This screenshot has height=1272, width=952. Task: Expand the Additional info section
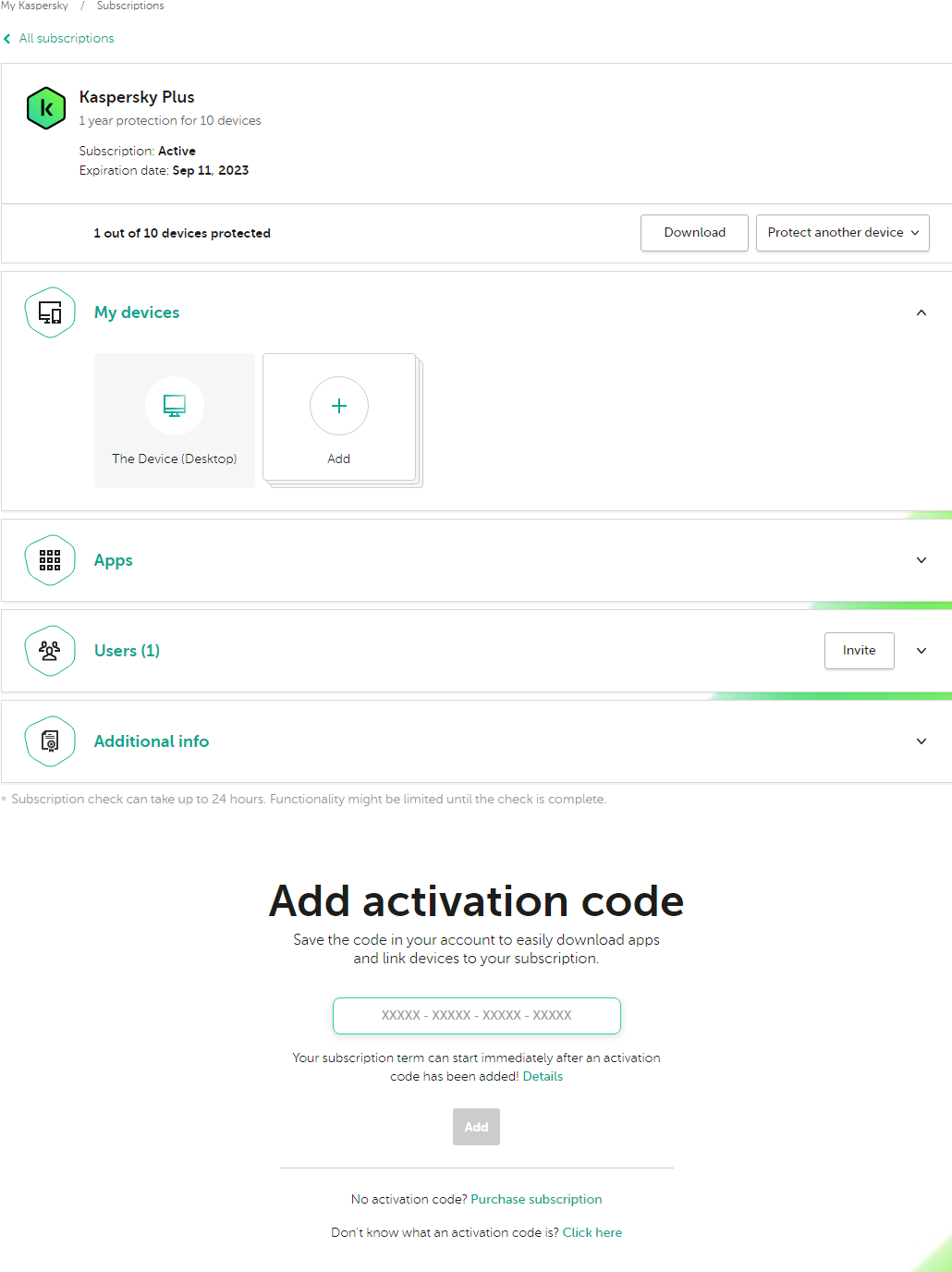click(x=921, y=740)
